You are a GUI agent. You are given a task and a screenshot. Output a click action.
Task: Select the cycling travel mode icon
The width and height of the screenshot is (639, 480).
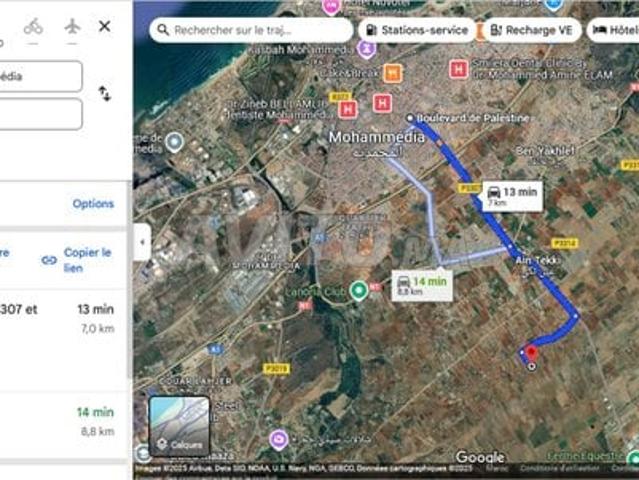click(33, 27)
